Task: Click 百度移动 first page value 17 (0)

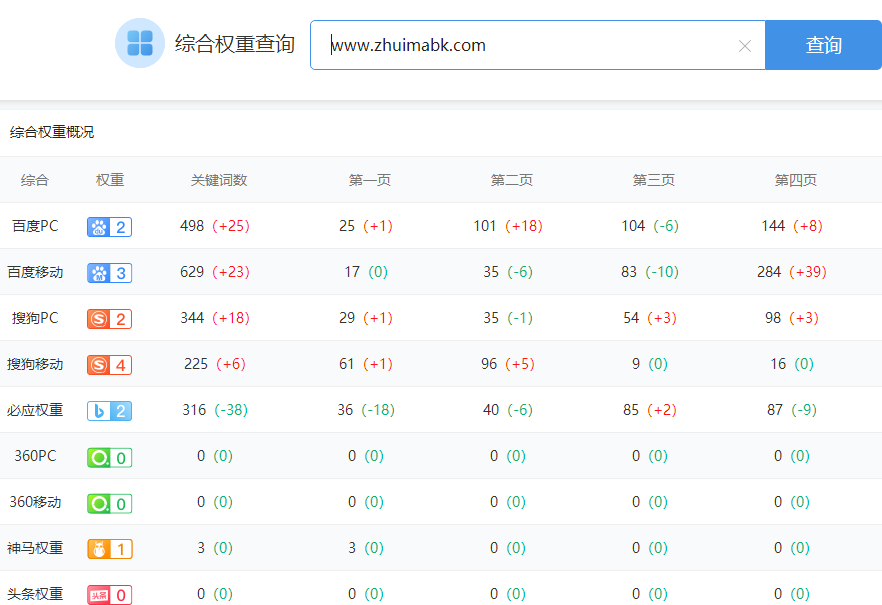Action: coord(366,272)
